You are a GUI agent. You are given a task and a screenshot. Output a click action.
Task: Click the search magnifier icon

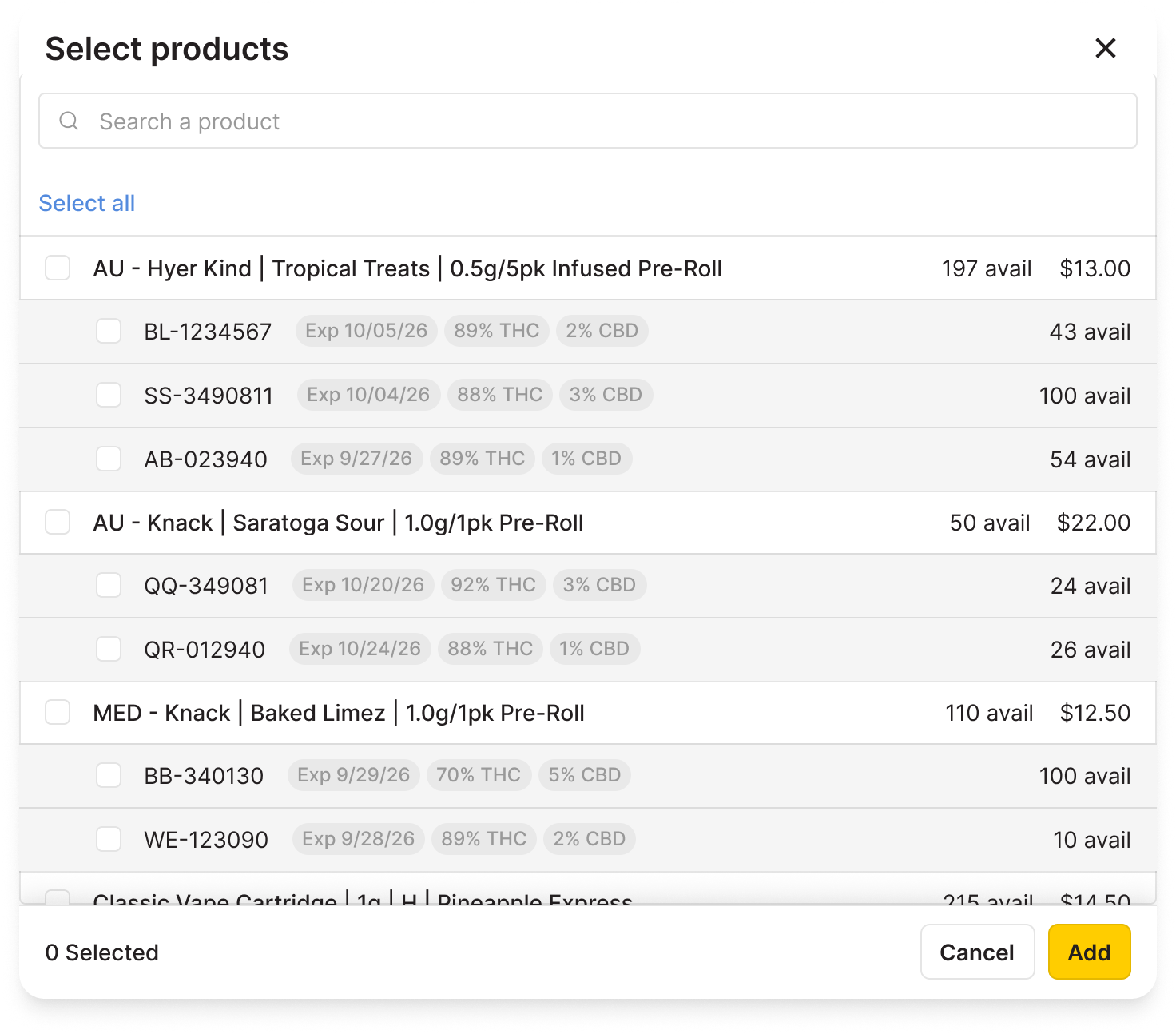point(69,121)
